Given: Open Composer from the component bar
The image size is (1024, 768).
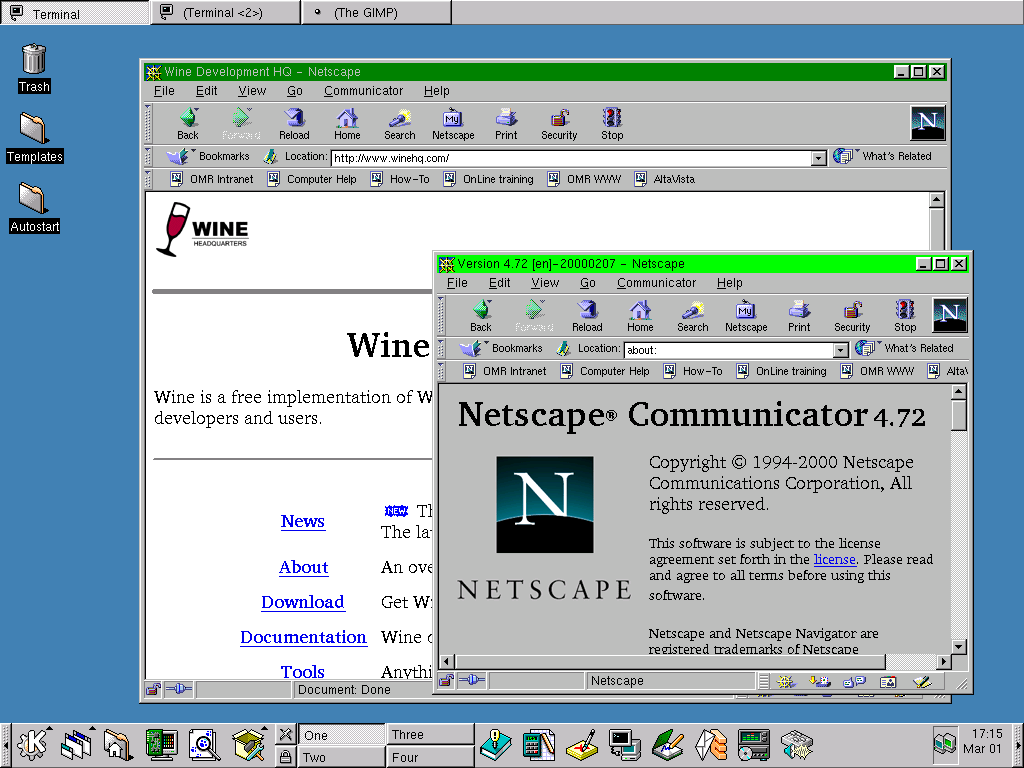Looking at the screenshot, I should [x=921, y=681].
